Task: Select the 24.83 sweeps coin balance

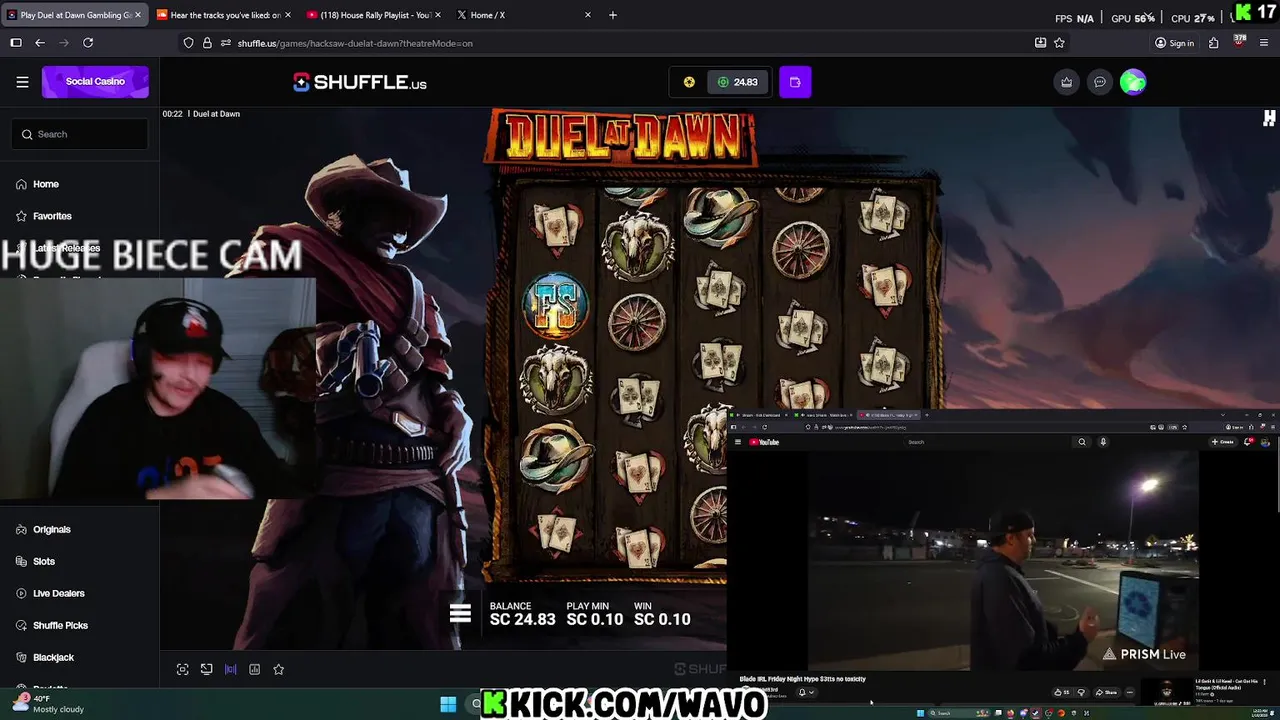Action: tap(738, 82)
